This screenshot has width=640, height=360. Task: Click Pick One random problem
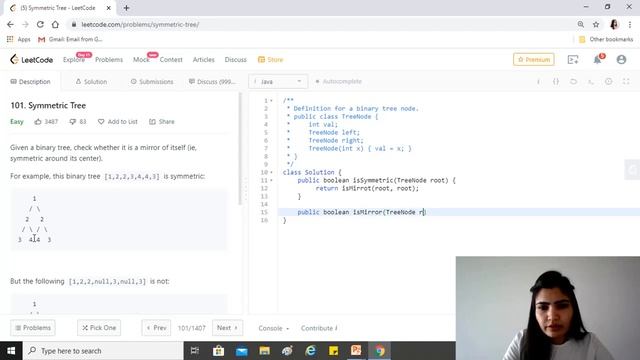99,328
